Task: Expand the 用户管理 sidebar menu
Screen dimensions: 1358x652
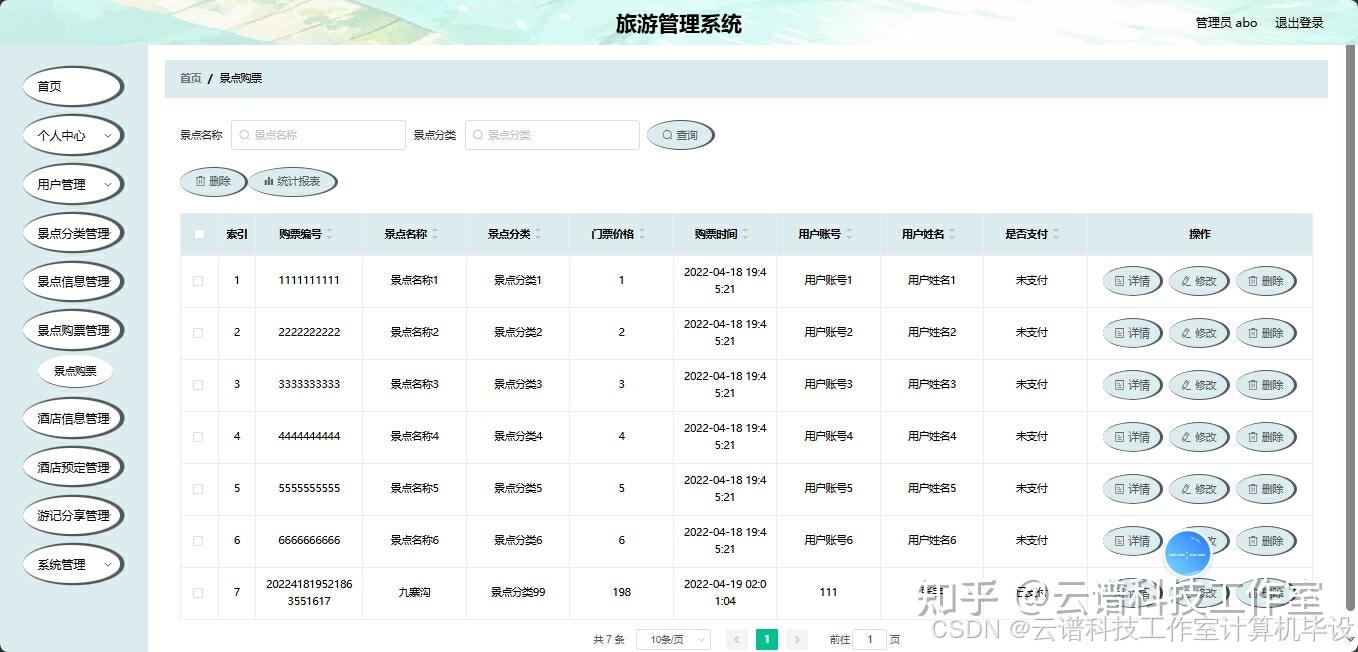Action: click(x=72, y=184)
